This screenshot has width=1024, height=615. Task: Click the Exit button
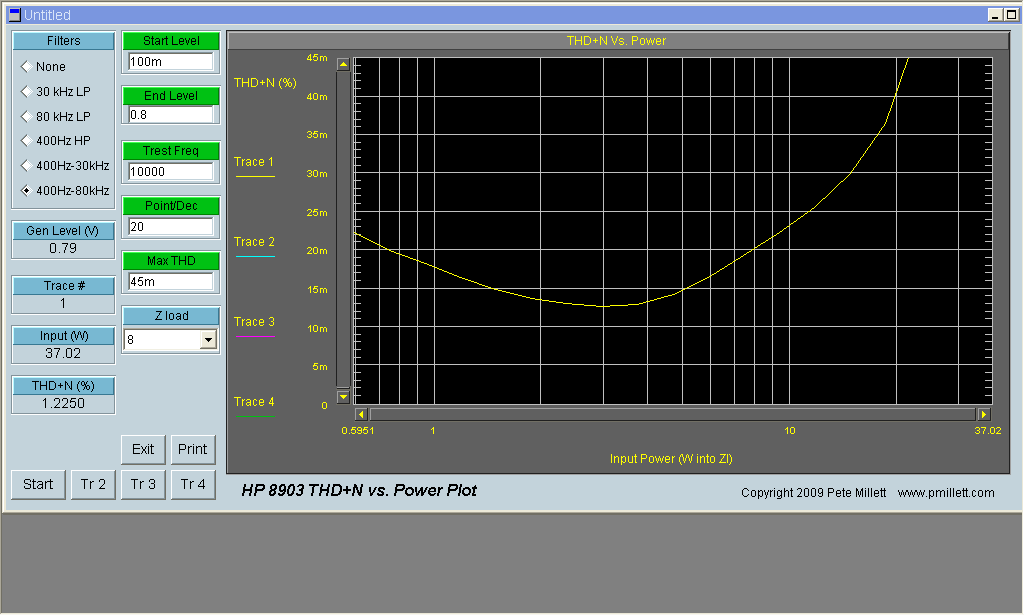tap(143, 449)
